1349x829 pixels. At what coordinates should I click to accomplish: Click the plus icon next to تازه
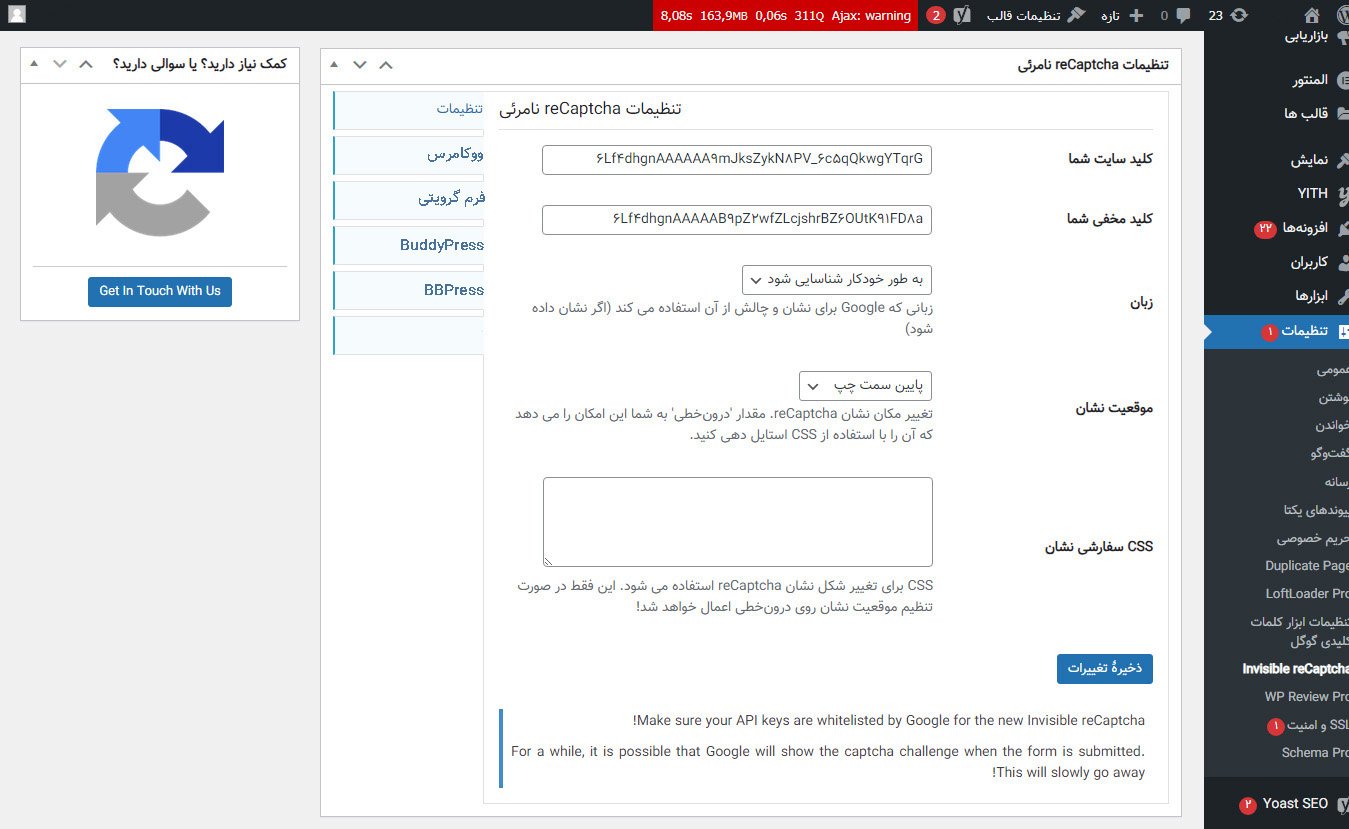[x=1135, y=15]
